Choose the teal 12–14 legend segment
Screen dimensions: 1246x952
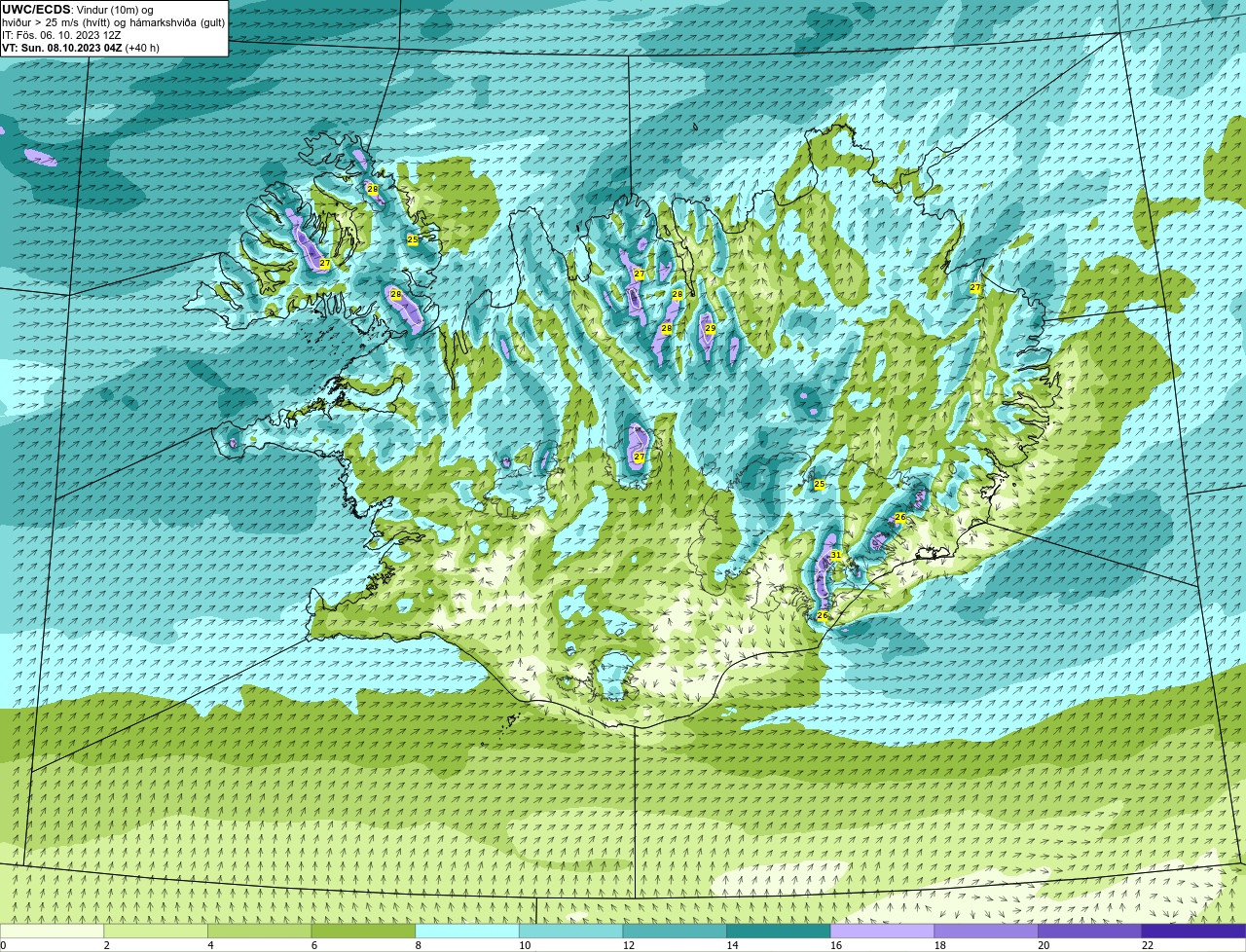pyautogui.click(x=675, y=931)
